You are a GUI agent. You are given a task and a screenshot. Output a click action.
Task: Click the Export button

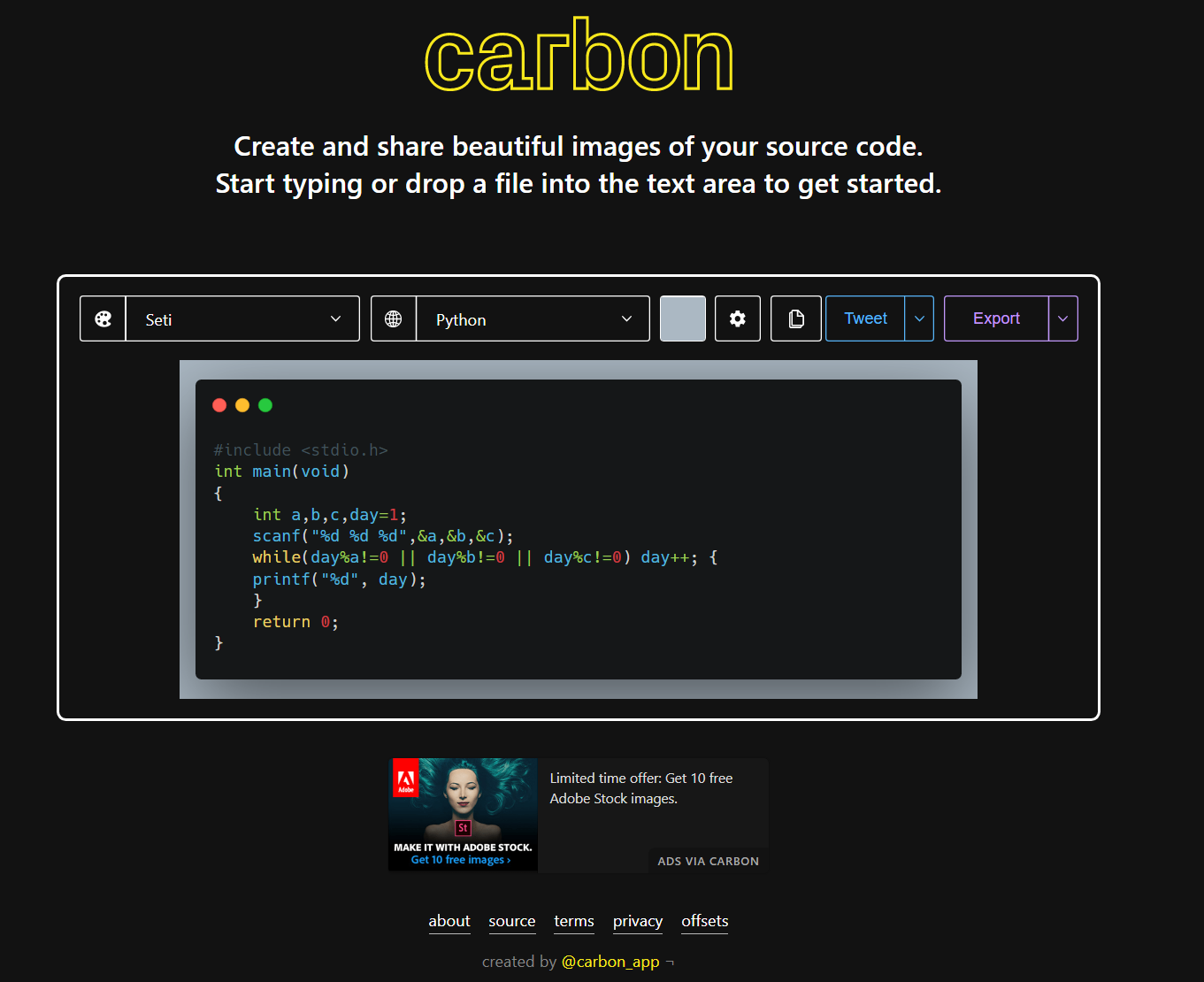996,318
